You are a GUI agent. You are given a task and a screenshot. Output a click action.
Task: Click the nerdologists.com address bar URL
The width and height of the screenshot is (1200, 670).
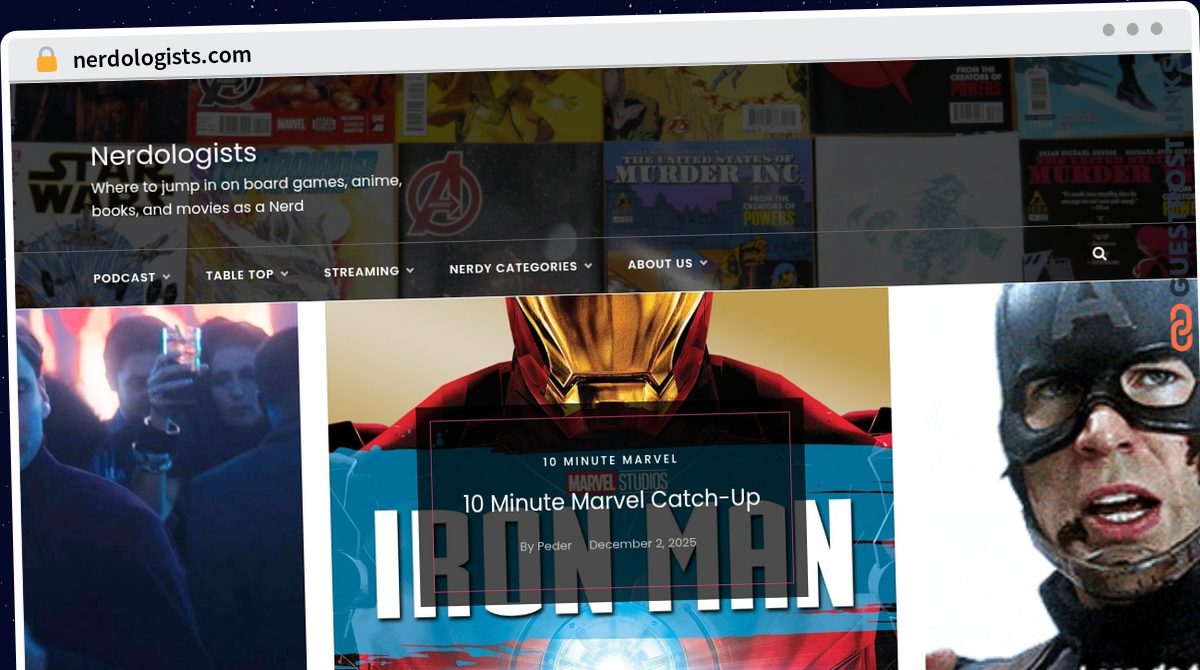click(x=162, y=57)
